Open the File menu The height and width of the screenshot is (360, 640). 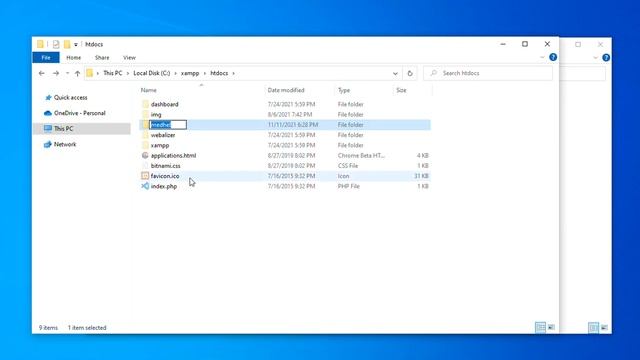(x=46, y=58)
